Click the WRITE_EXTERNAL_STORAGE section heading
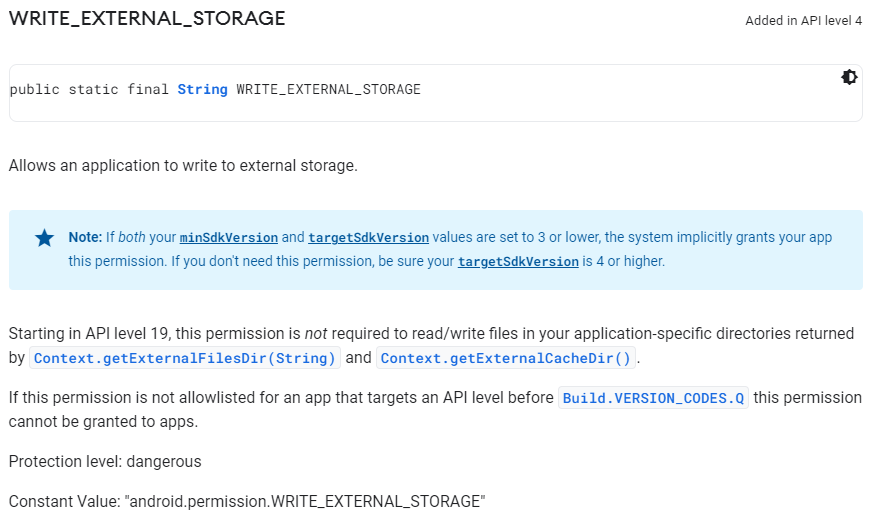 pos(147,19)
